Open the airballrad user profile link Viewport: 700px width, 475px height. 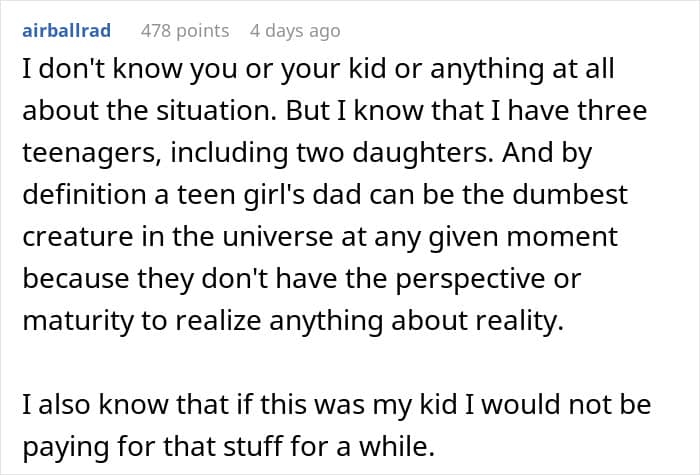point(67,30)
